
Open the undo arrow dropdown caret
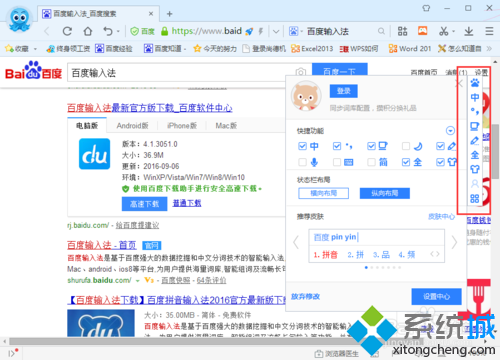pyautogui.click(x=118, y=32)
